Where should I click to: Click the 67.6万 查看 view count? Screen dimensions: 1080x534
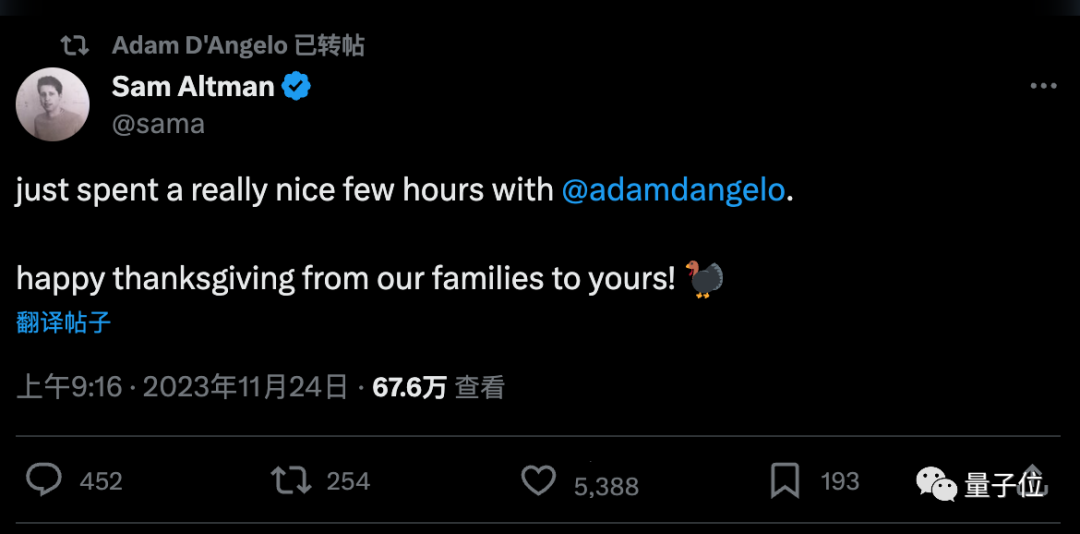tap(438, 387)
